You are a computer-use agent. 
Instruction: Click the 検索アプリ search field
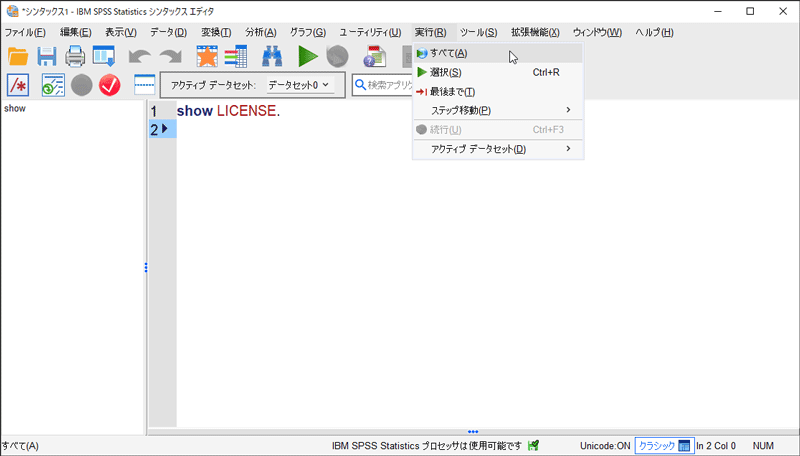pos(383,85)
